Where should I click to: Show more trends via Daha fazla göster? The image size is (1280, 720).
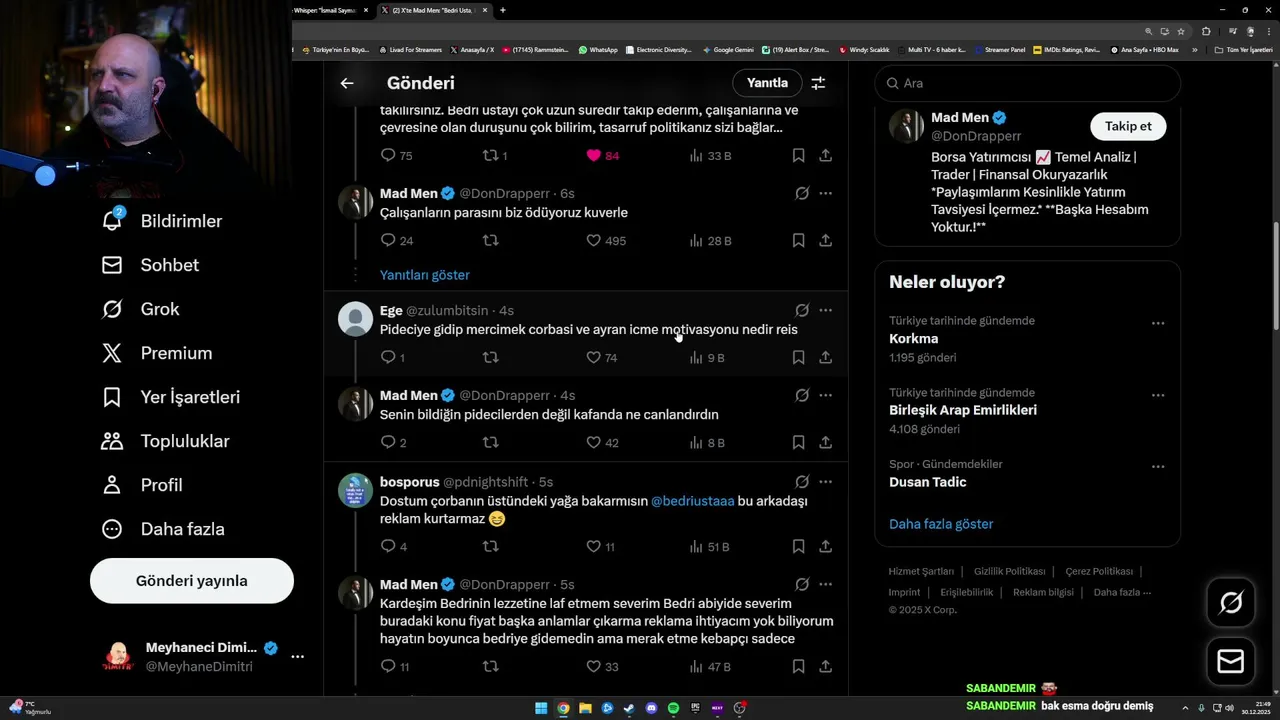coord(941,524)
